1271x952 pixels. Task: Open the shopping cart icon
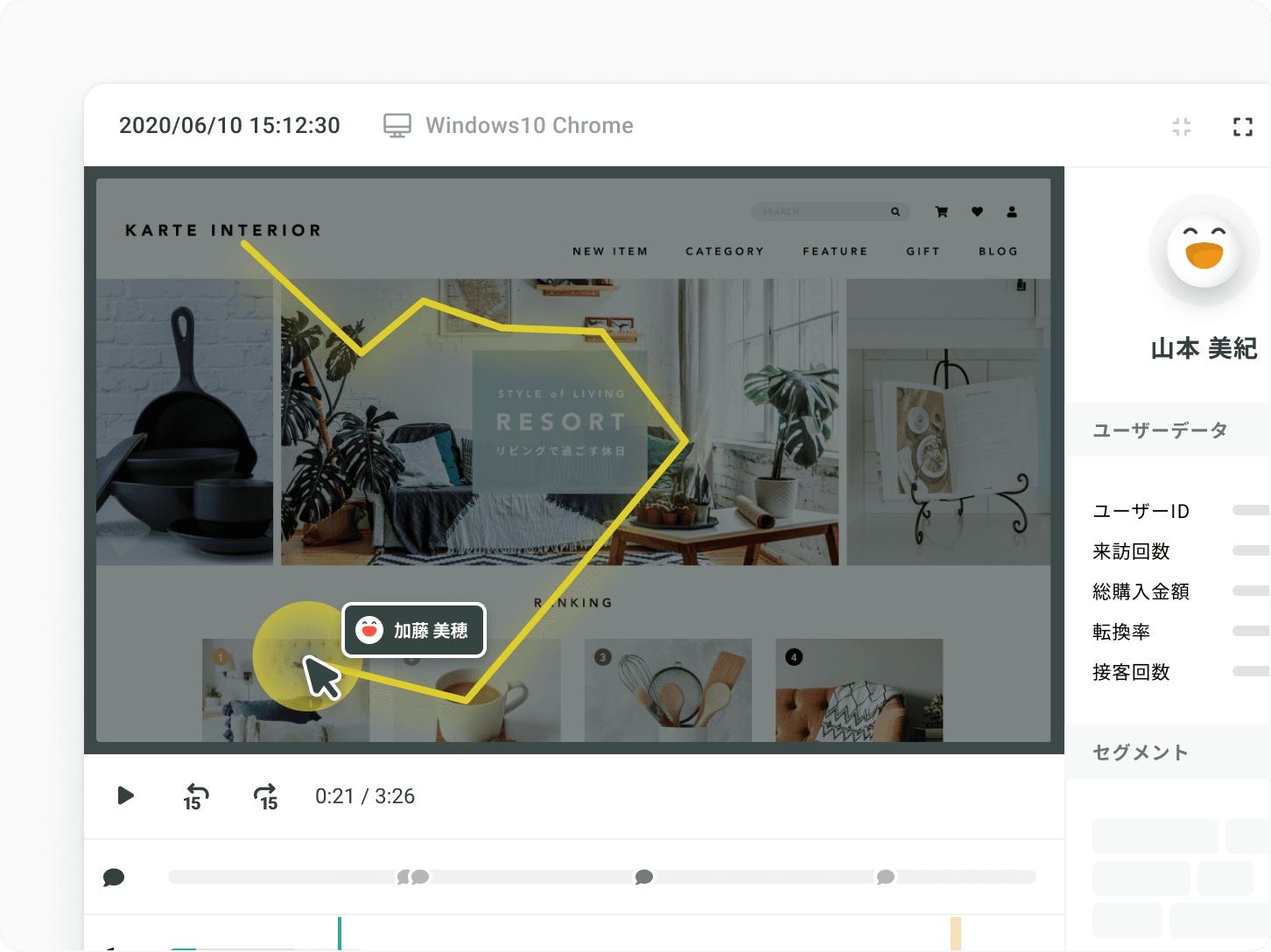tap(942, 212)
